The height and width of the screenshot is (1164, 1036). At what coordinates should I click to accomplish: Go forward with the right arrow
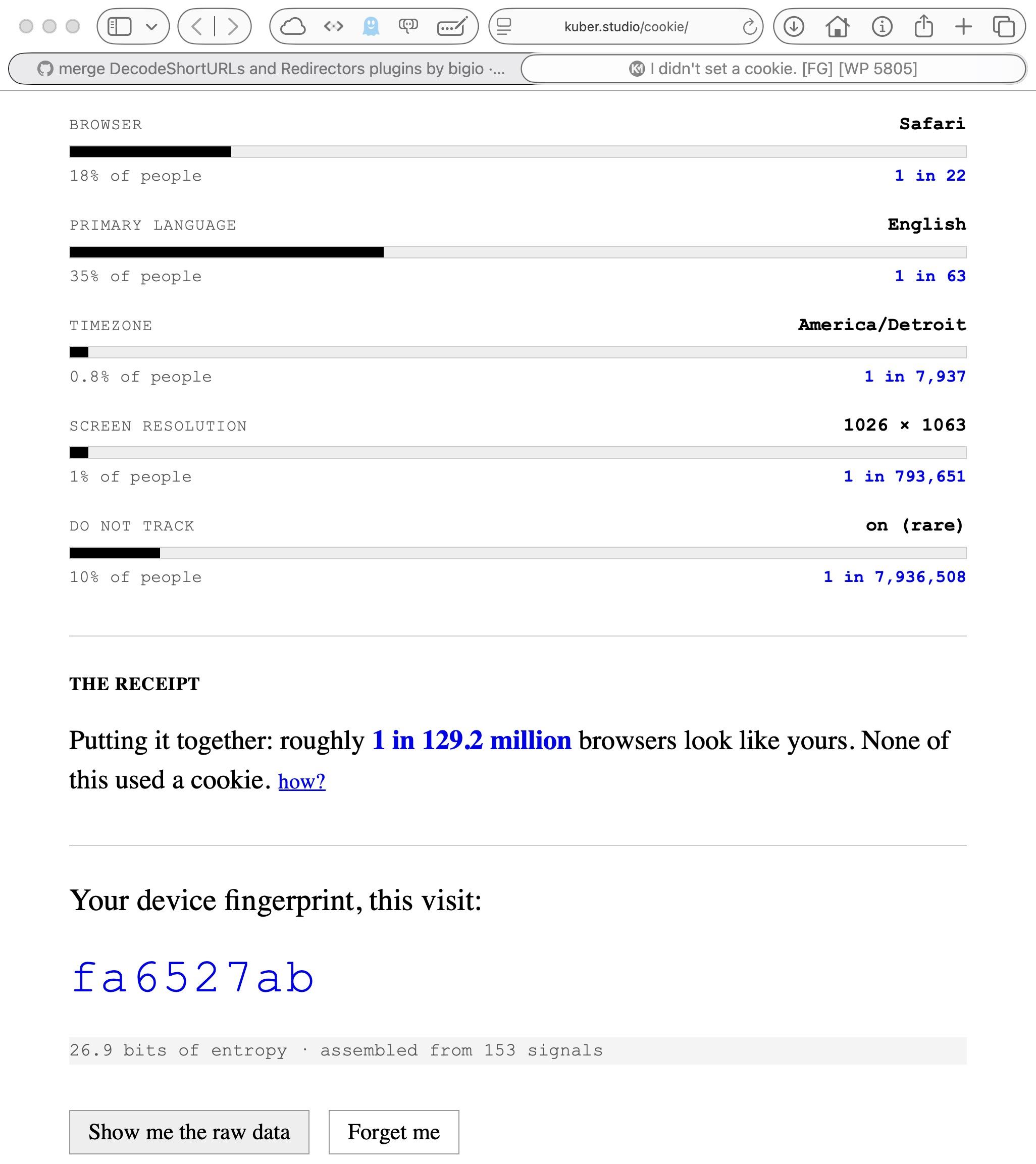pyautogui.click(x=232, y=26)
